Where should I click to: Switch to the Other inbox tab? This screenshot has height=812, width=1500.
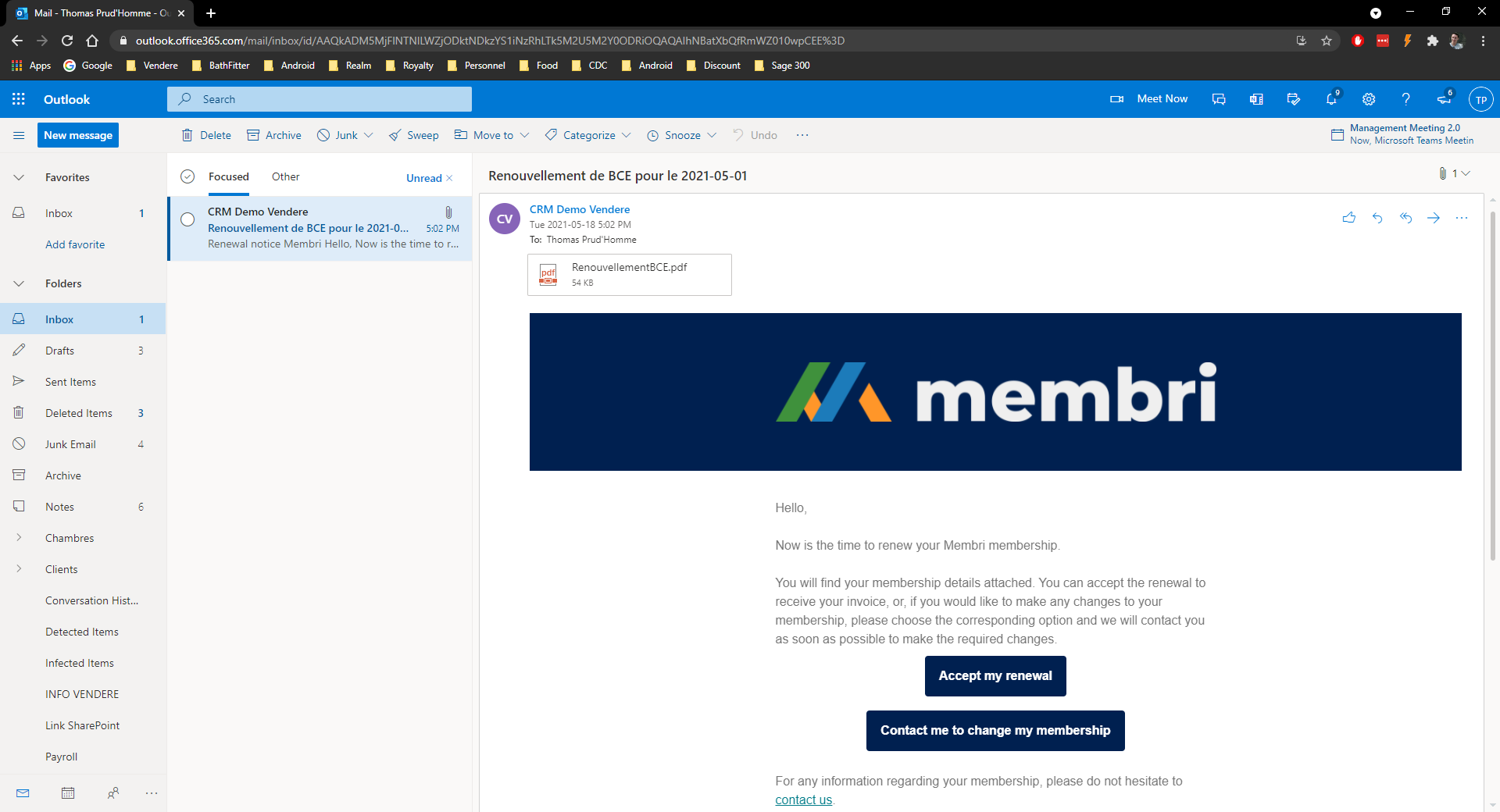285,176
